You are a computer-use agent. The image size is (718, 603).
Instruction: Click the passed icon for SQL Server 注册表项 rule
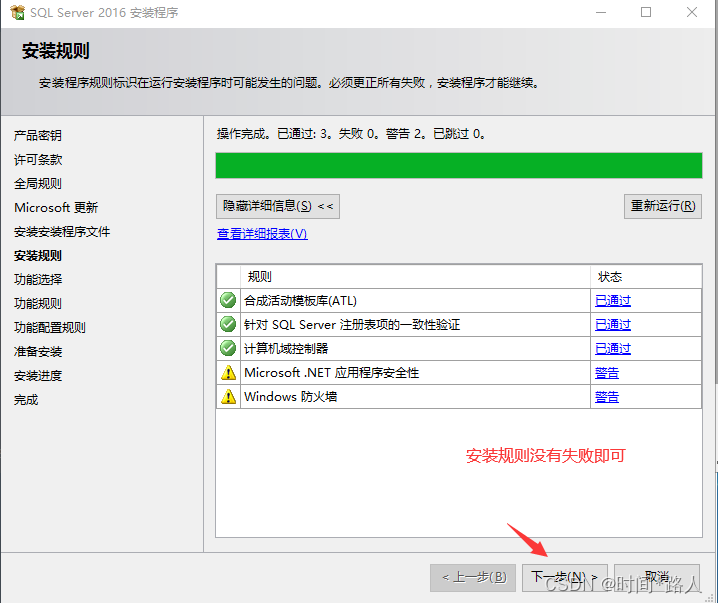click(228, 324)
